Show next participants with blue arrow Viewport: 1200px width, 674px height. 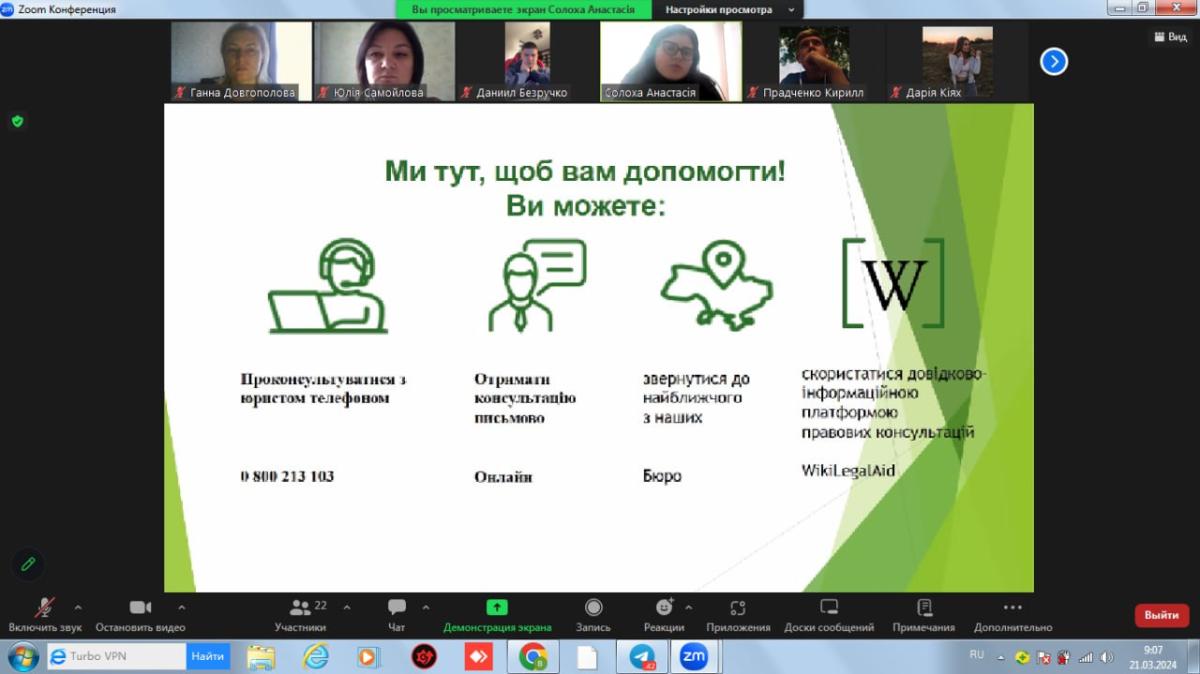pyautogui.click(x=1053, y=62)
